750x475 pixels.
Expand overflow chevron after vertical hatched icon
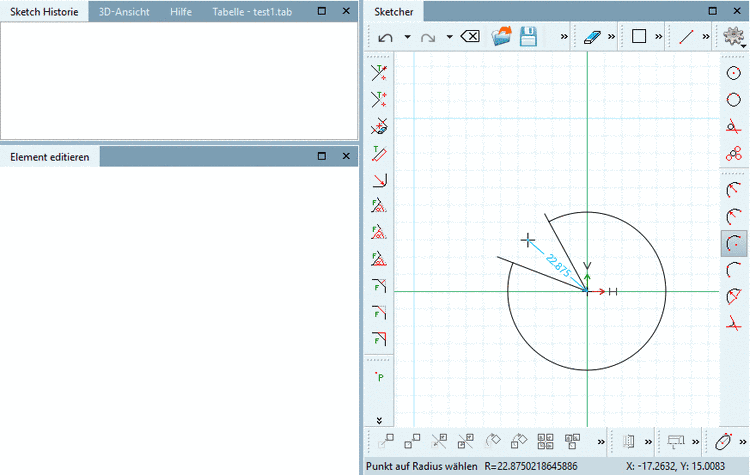pos(648,442)
